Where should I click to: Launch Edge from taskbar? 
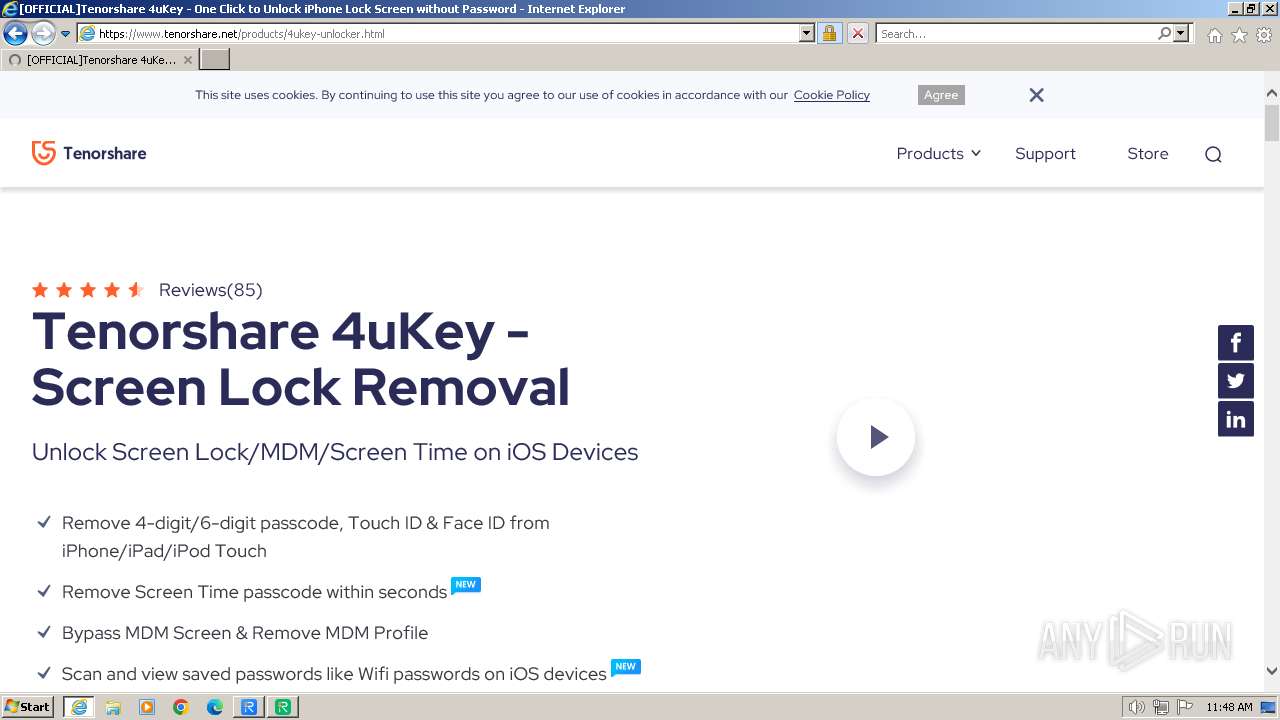click(x=215, y=707)
